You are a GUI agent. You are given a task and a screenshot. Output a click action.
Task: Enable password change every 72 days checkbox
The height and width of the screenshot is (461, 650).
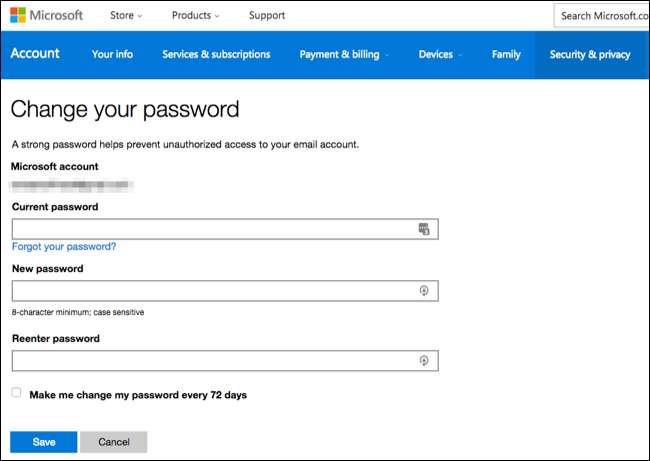pyautogui.click(x=16, y=393)
